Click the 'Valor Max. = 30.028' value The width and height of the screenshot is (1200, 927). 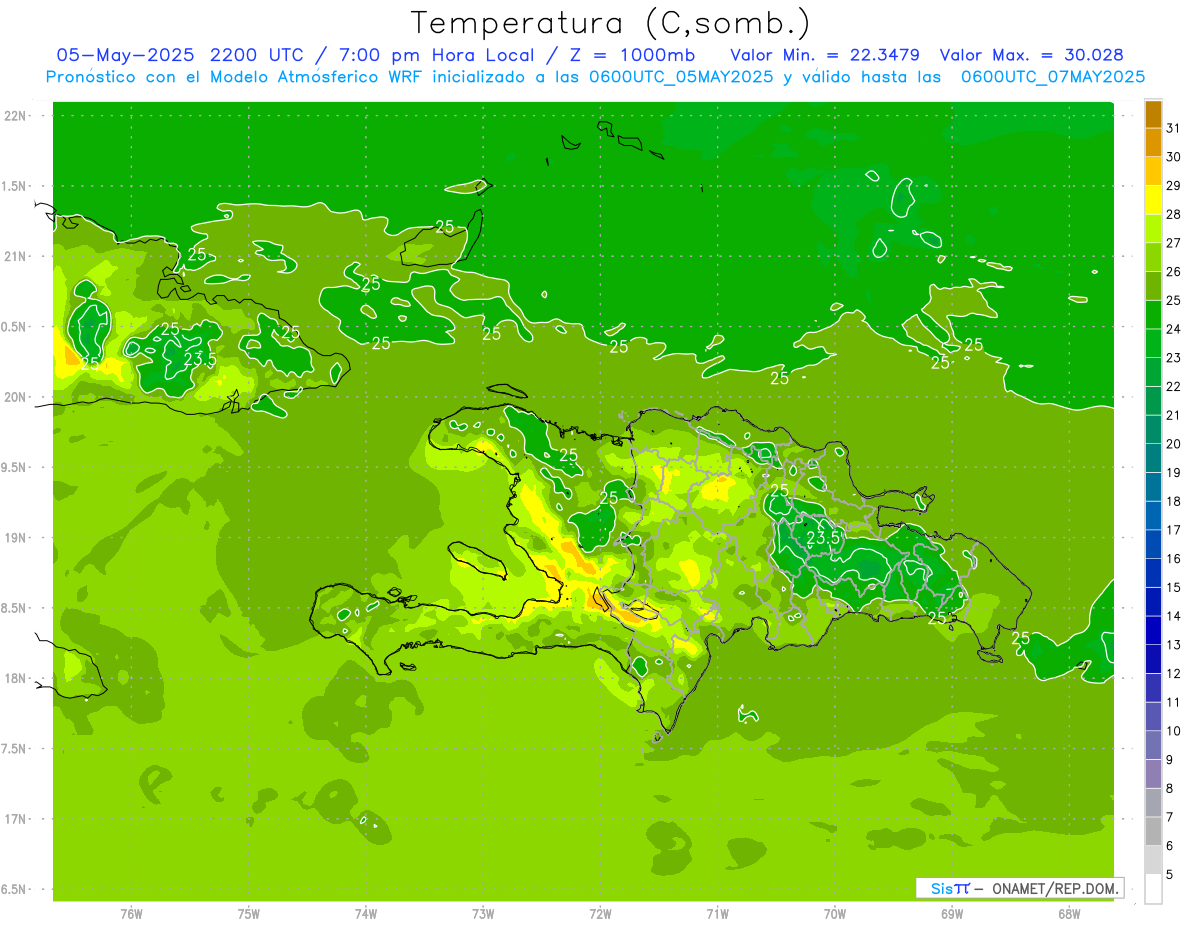[1031, 55]
